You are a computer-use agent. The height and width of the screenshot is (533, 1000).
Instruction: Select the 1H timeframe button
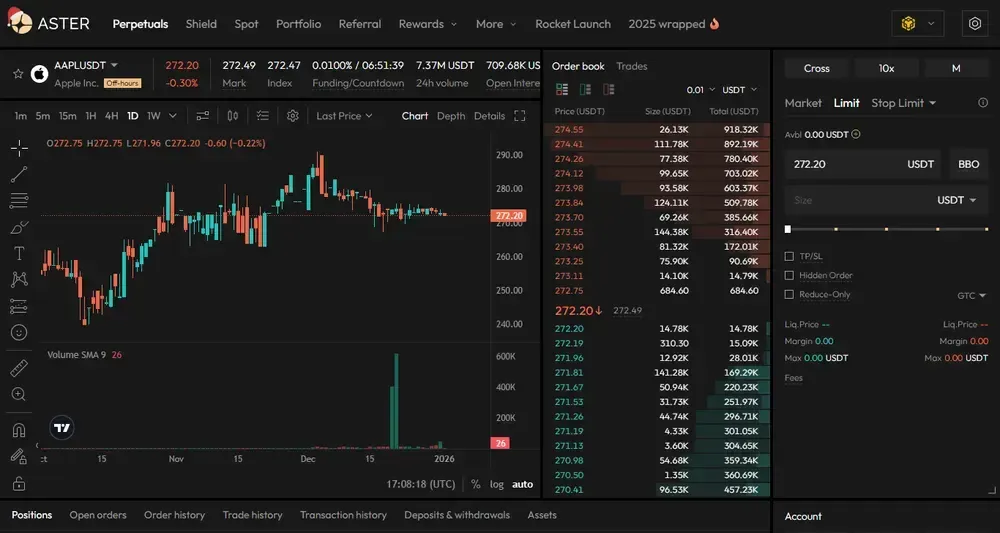tap(91, 116)
